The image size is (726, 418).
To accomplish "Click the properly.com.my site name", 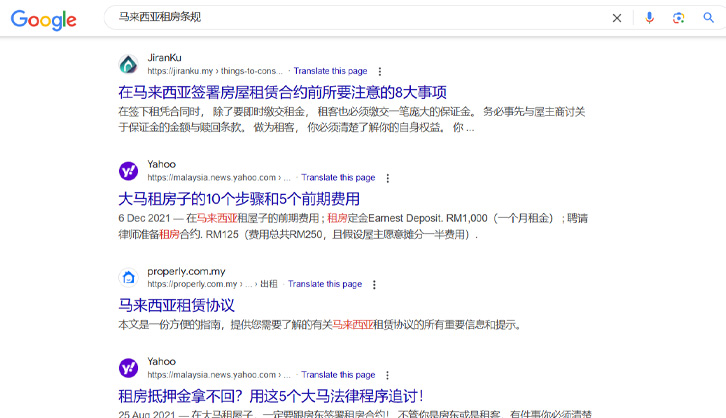I will (186, 271).
